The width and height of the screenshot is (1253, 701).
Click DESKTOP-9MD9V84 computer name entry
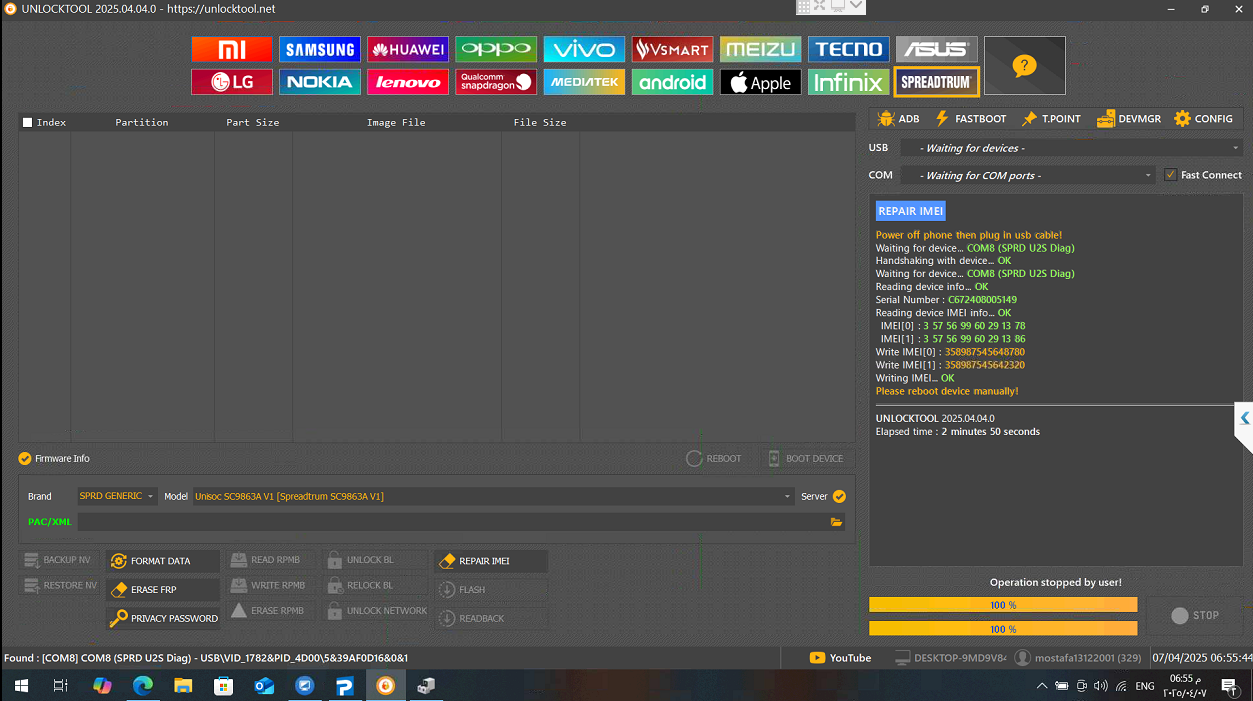coord(950,658)
